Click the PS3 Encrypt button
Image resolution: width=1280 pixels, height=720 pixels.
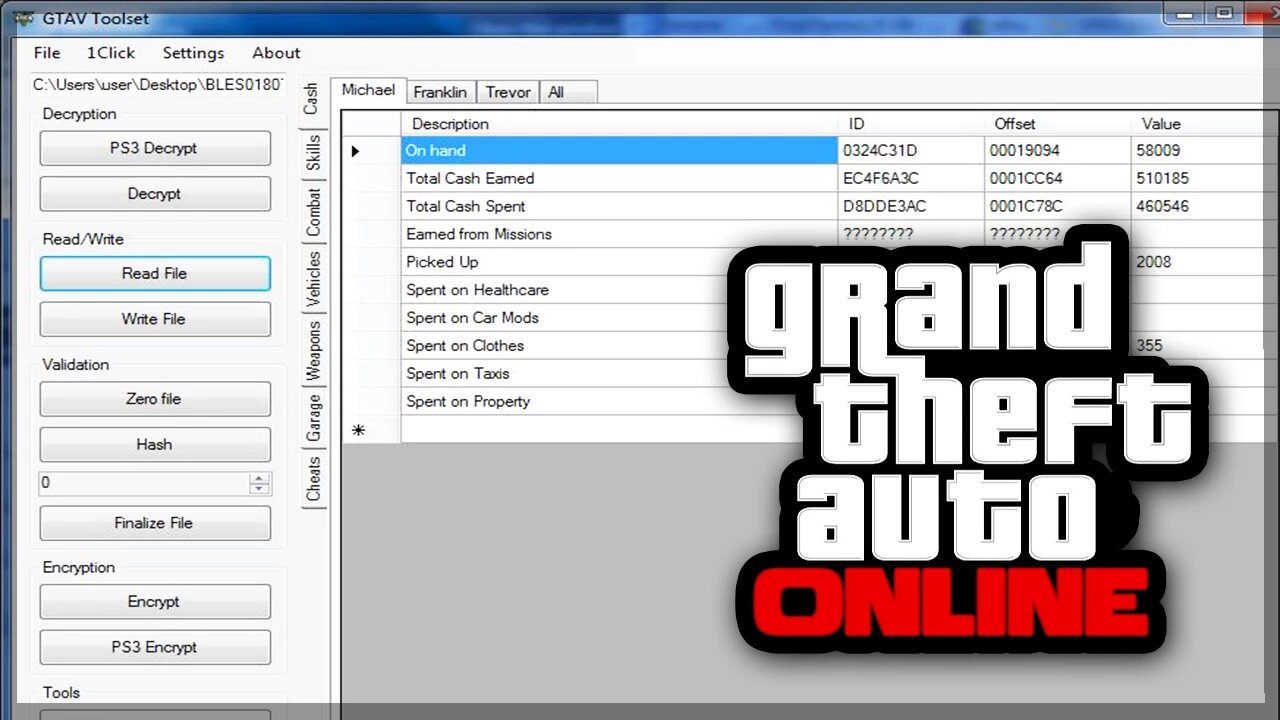tap(155, 647)
